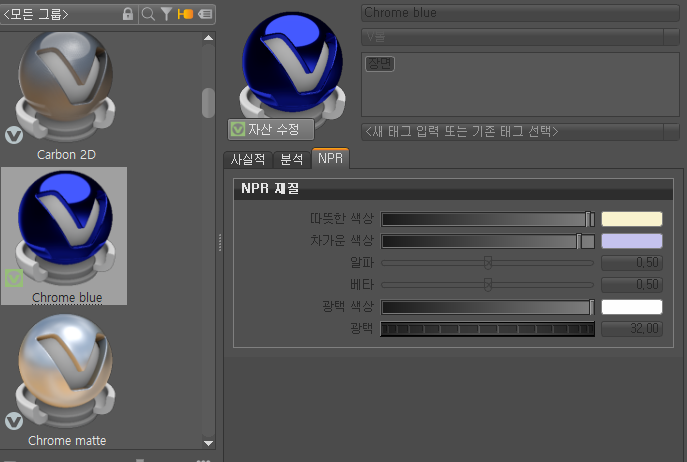Open the V볼 dropdown
Image resolution: width=687 pixels, height=462 pixels.
520,37
